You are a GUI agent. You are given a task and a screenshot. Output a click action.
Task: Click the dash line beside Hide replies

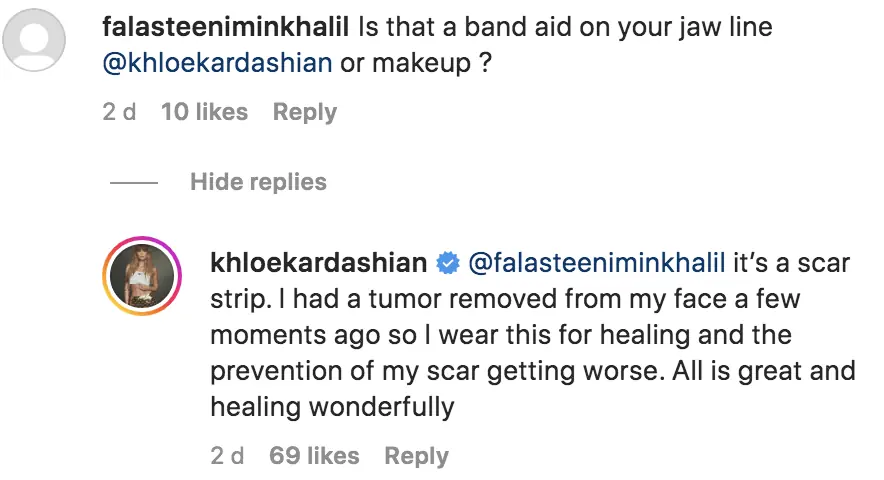click(133, 183)
